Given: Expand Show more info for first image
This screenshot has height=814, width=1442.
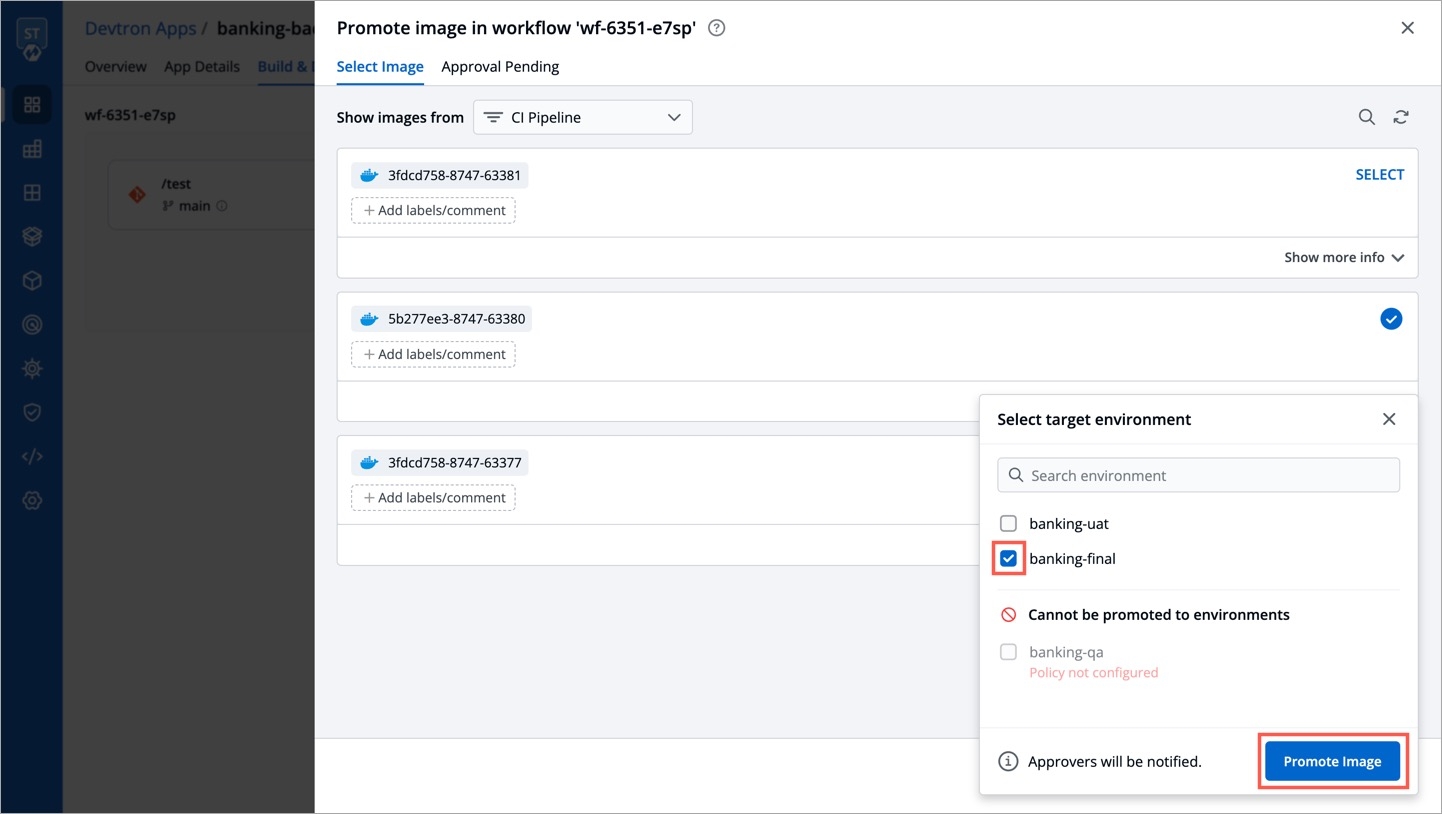Looking at the screenshot, I should point(1343,258).
